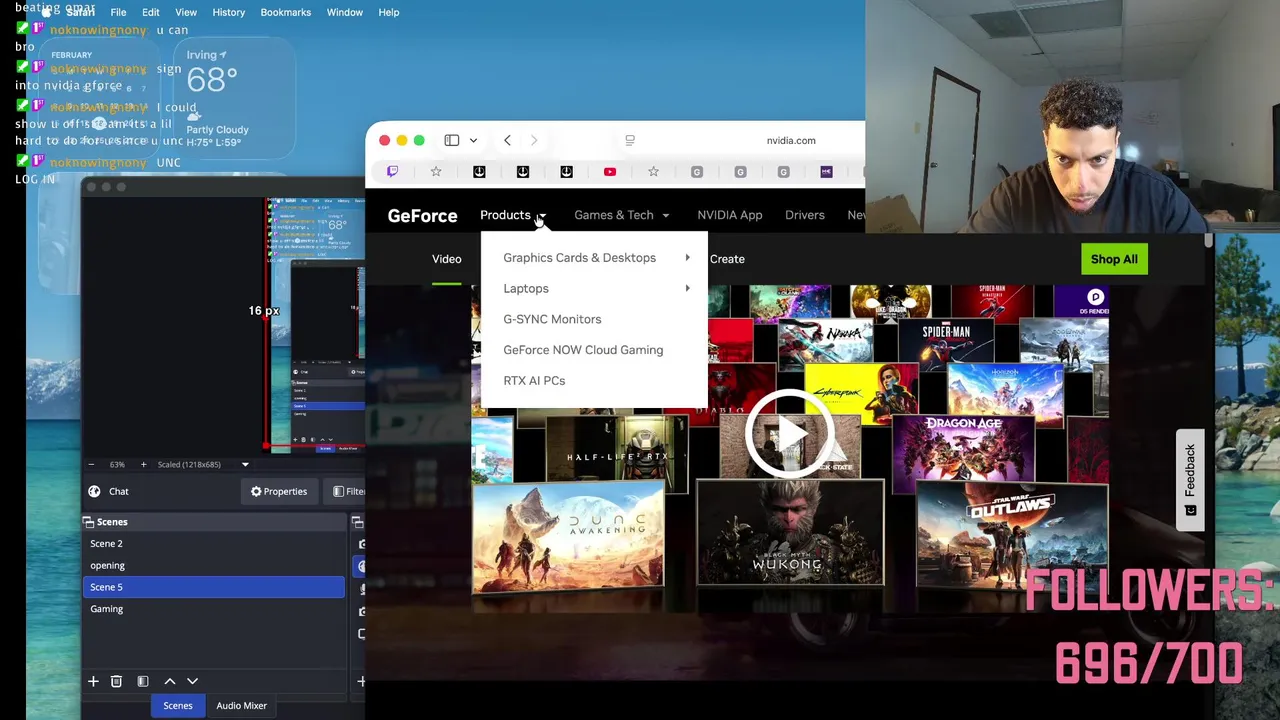Expand Graphics Cards & Desktops submenu arrow
Screen dimensions: 1280x720
687,258
